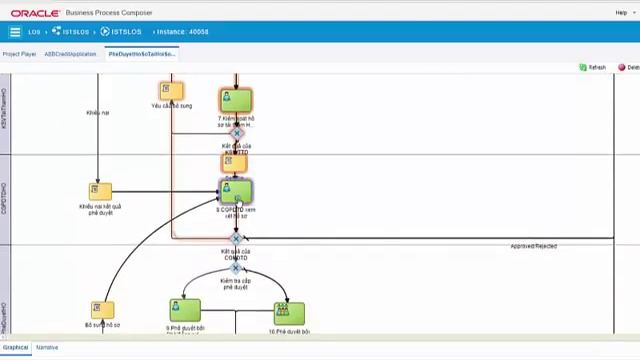The height and width of the screenshot is (360, 640).
Task: Click the ISTSLOS process breadcrumb with play icon
Action: pyautogui.click(x=121, y=31)
